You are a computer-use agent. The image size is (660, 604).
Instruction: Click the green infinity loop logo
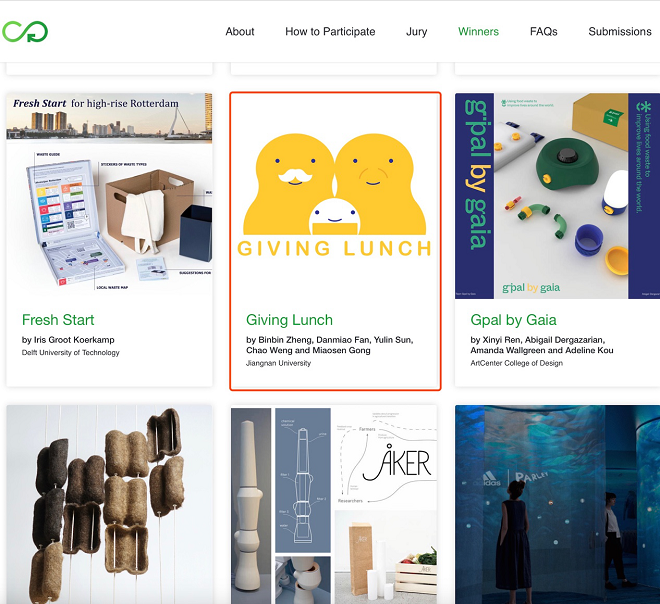click(25, 31)
